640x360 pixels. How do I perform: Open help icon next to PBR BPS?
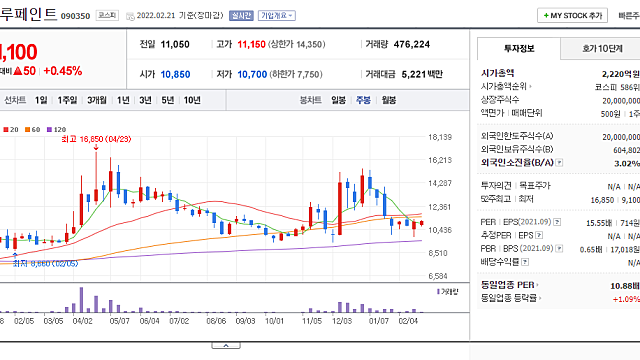tap(559, 248)
